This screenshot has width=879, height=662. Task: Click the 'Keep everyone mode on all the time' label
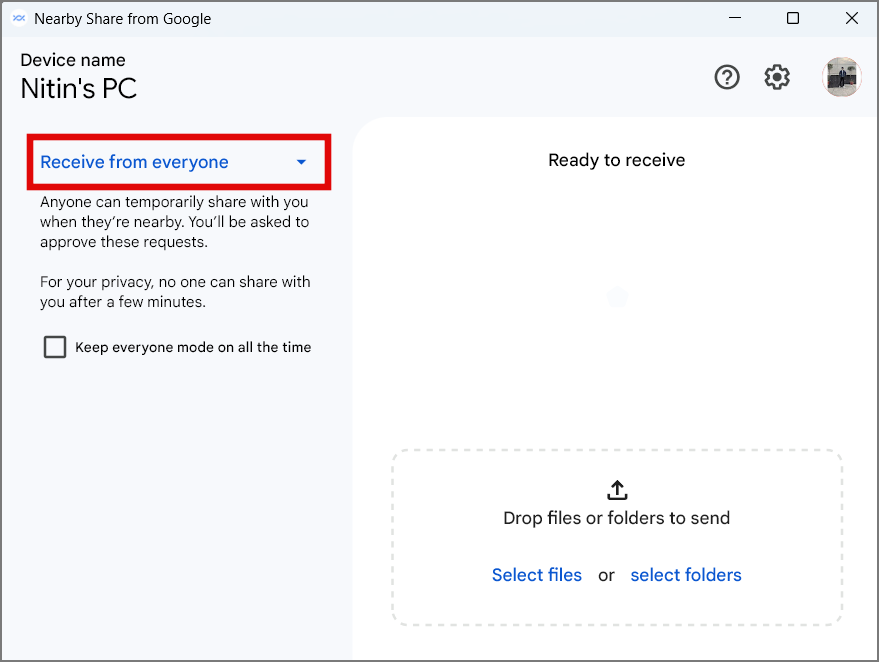(x=193, y=347)
